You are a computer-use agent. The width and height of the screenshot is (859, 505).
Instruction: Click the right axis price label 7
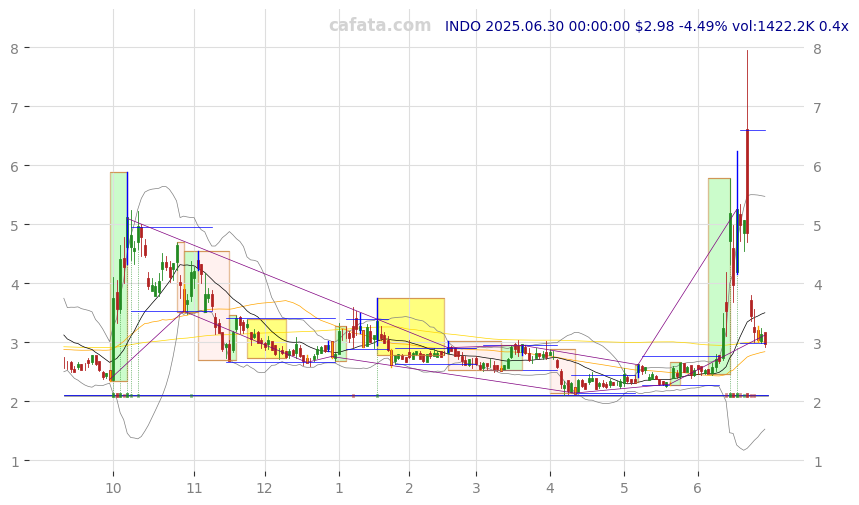(817, 107)
